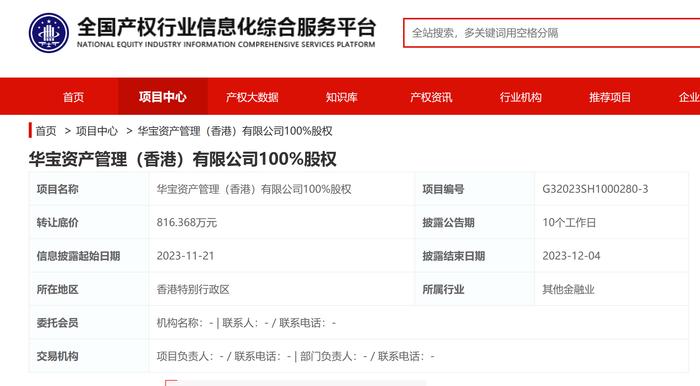
Task: Click the 项目中心 breadcrumb link
Action: 97,131
